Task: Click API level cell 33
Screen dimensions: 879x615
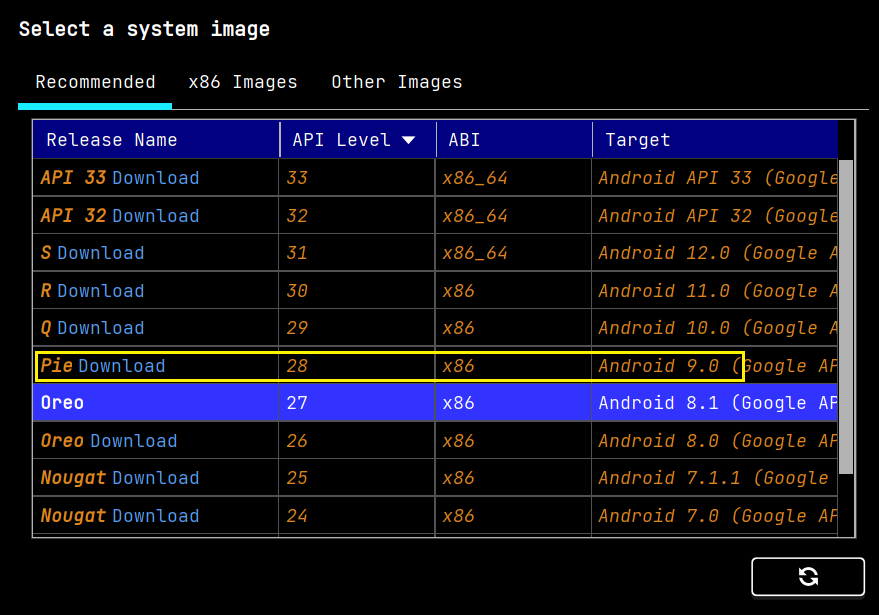Action: 357,178
